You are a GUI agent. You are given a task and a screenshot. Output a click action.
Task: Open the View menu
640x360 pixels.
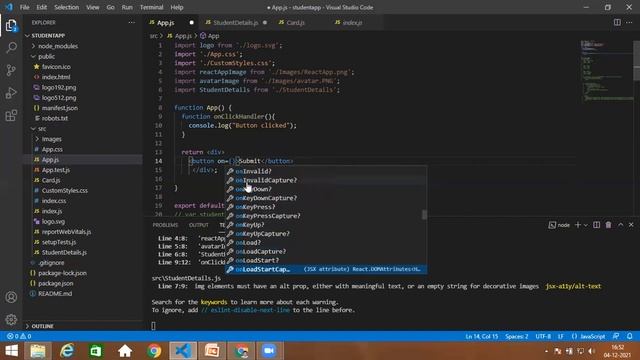tap(93, 7)
